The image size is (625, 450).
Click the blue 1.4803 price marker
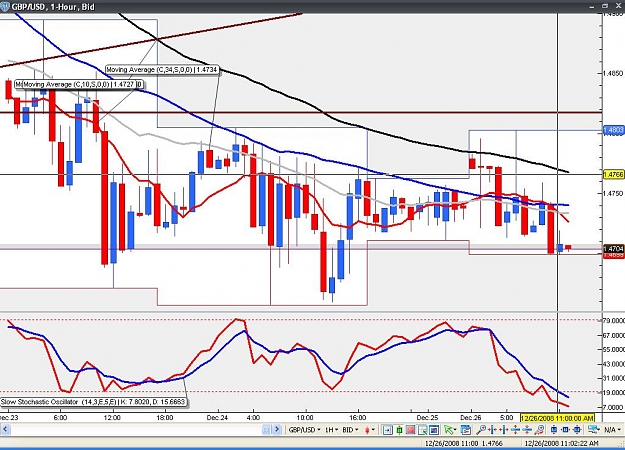(613, 130)
